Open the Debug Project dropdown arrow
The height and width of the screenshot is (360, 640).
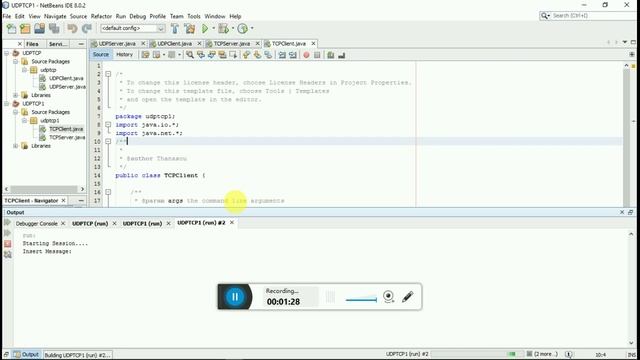click(x=233, y=28)
